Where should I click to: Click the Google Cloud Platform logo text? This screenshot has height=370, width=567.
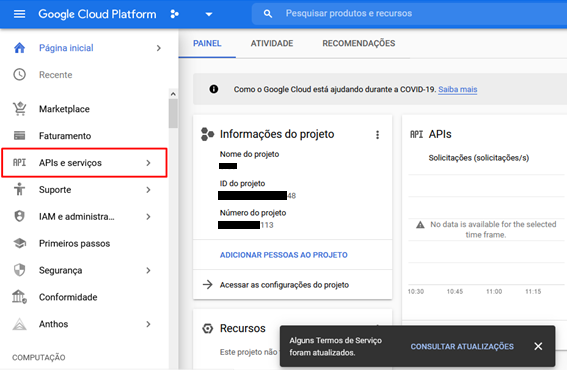coord(97,14)
